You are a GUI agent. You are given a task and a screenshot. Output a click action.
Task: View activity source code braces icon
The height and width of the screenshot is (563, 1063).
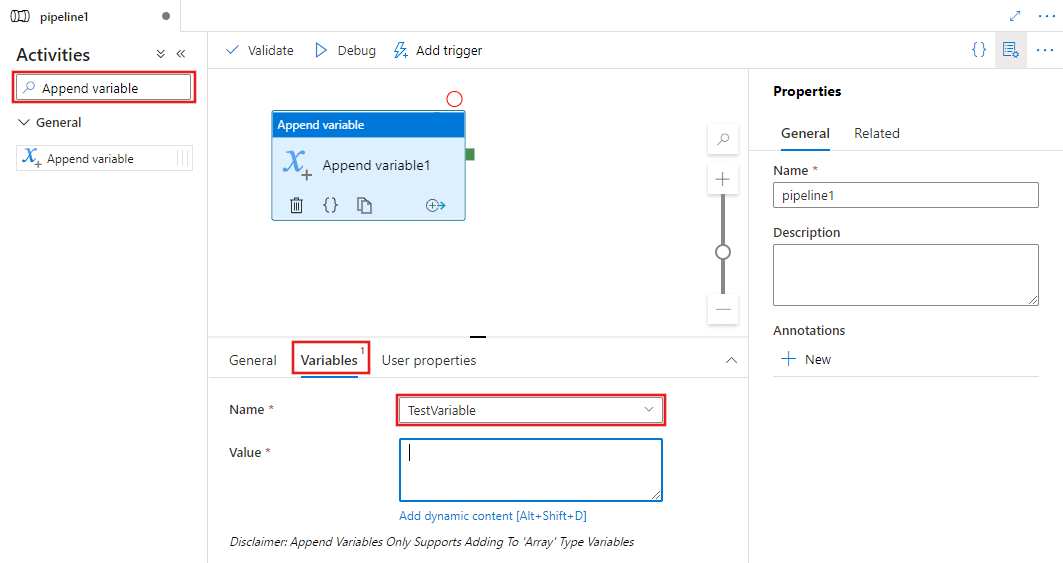pos(330,205)
